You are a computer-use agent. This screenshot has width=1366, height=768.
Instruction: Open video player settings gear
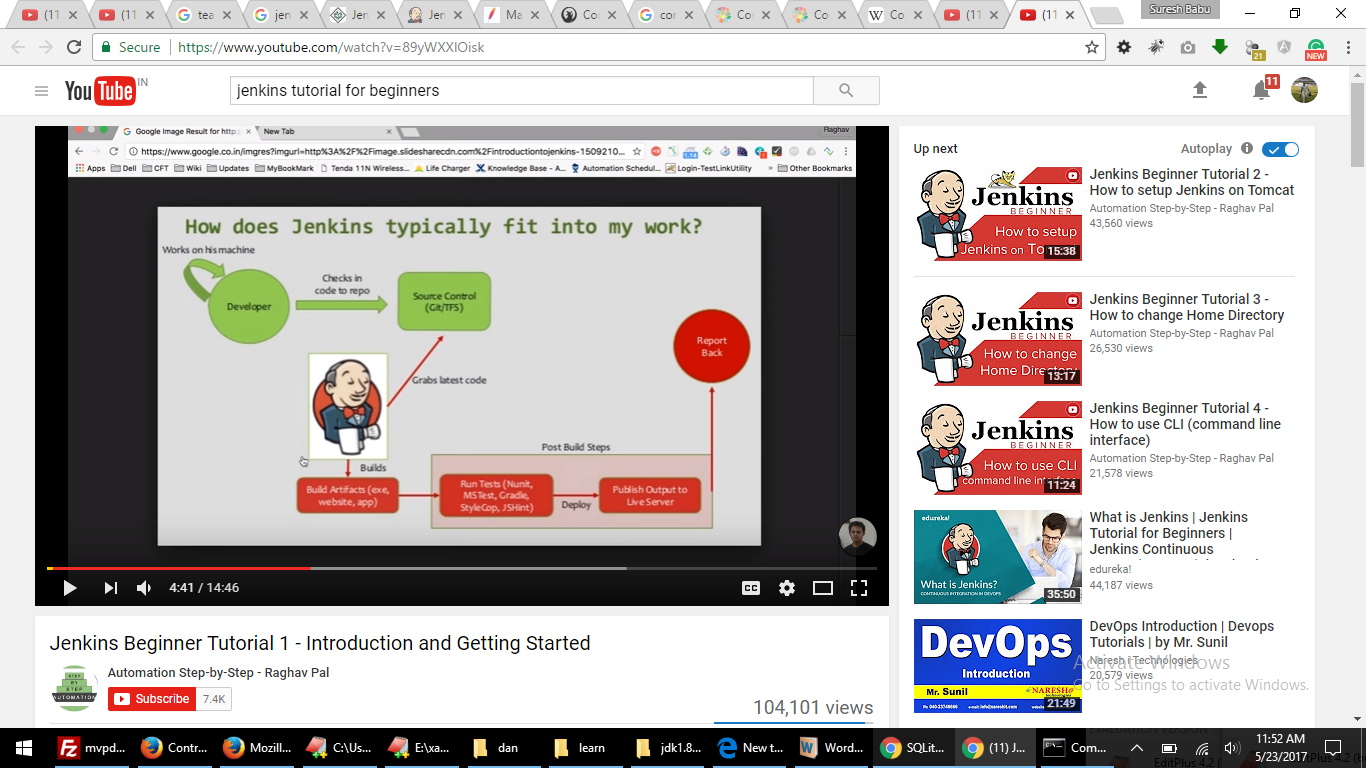click(x=787, y=588)
